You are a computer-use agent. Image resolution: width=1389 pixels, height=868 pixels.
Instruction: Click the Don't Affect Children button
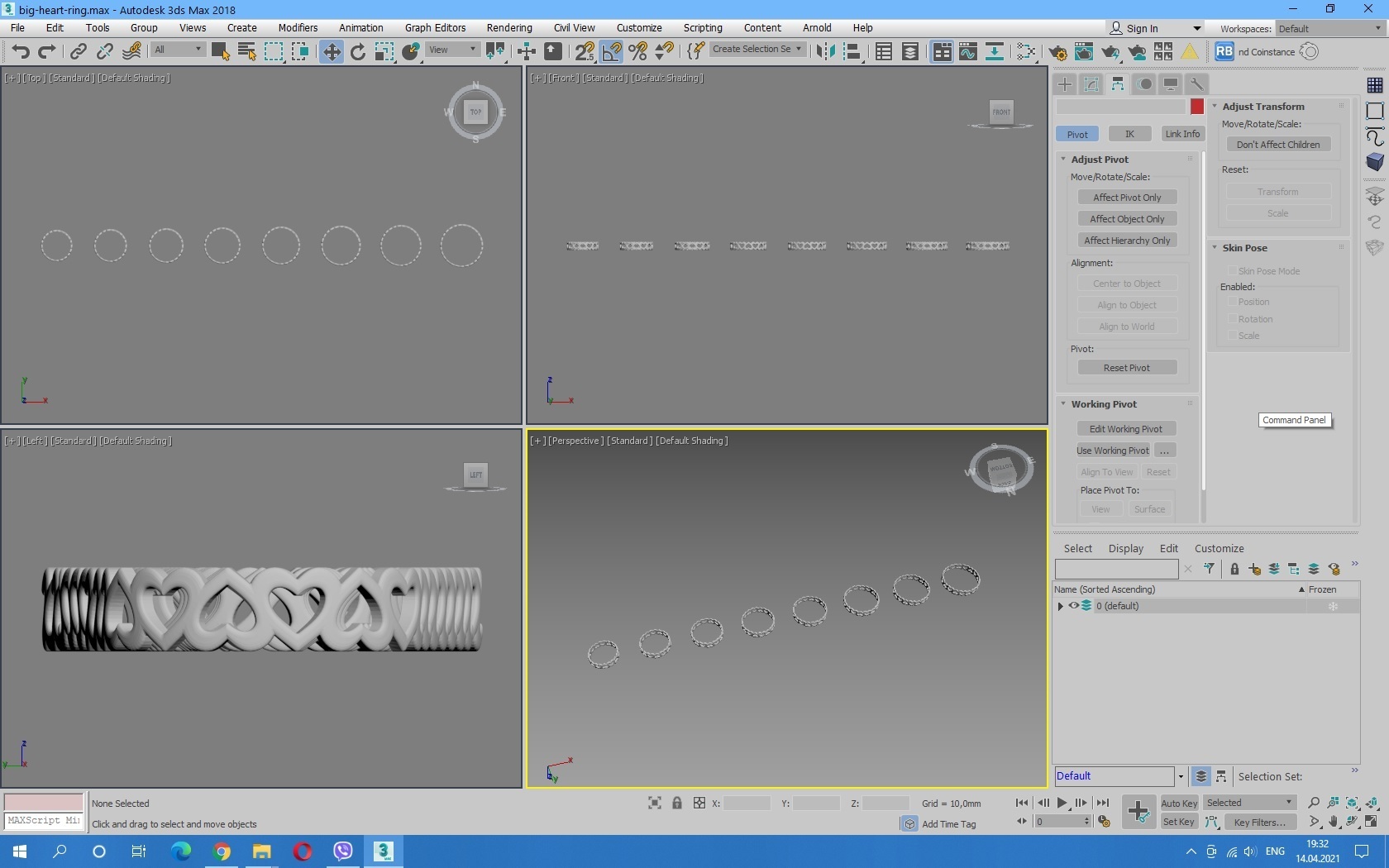tap(1278, 145)
